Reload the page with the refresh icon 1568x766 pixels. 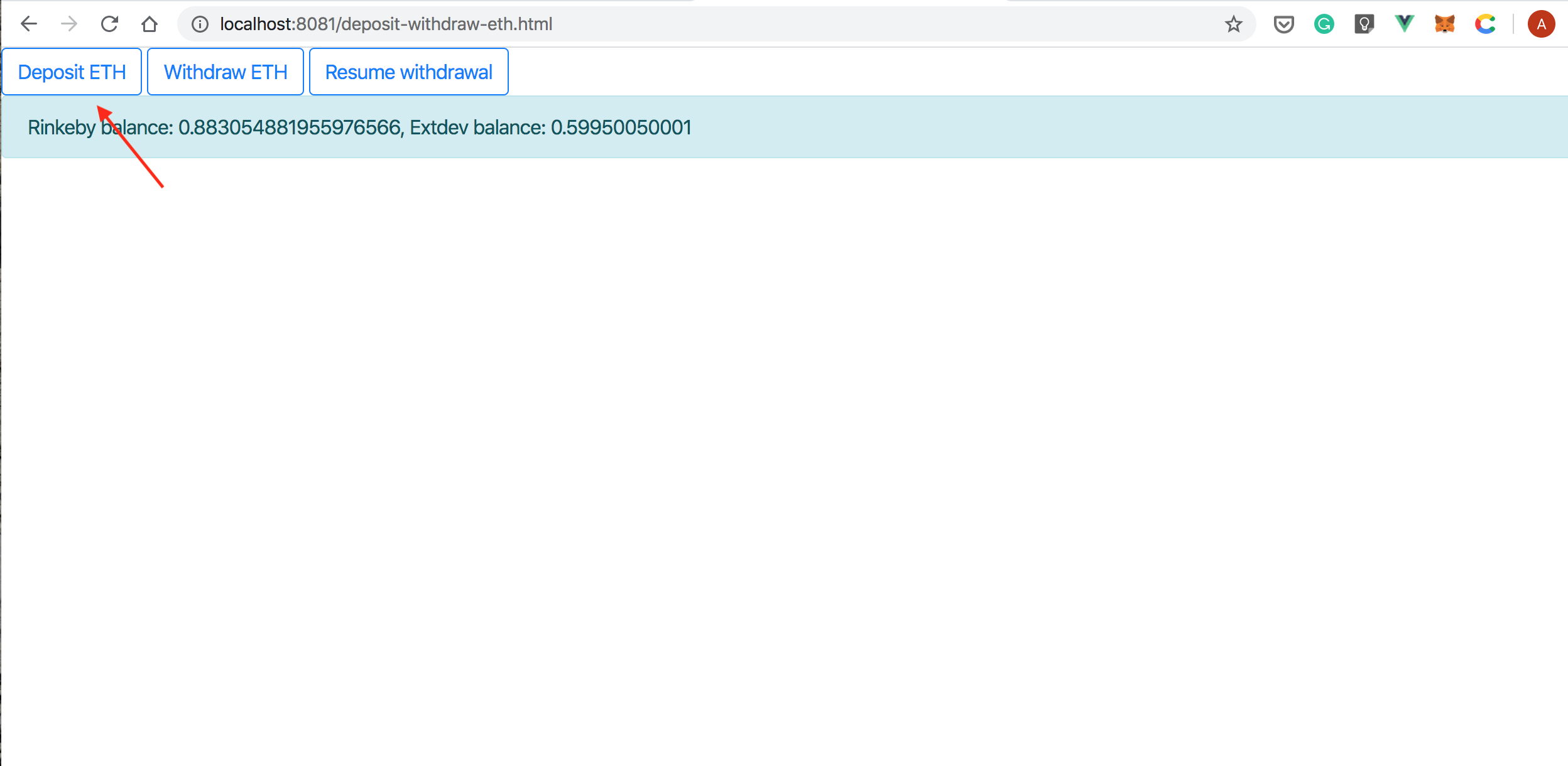click(x=109, y=24)
